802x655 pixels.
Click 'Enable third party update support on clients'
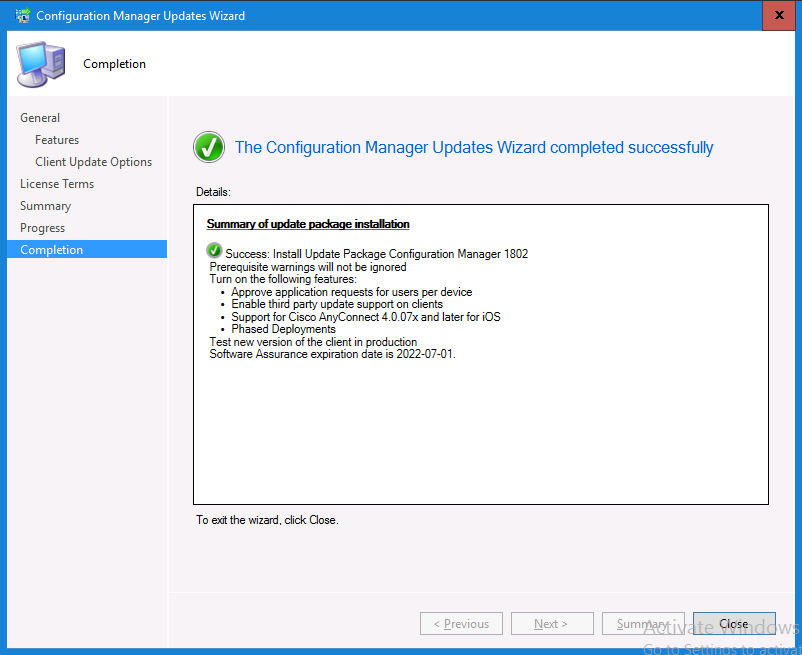[337, 304]
